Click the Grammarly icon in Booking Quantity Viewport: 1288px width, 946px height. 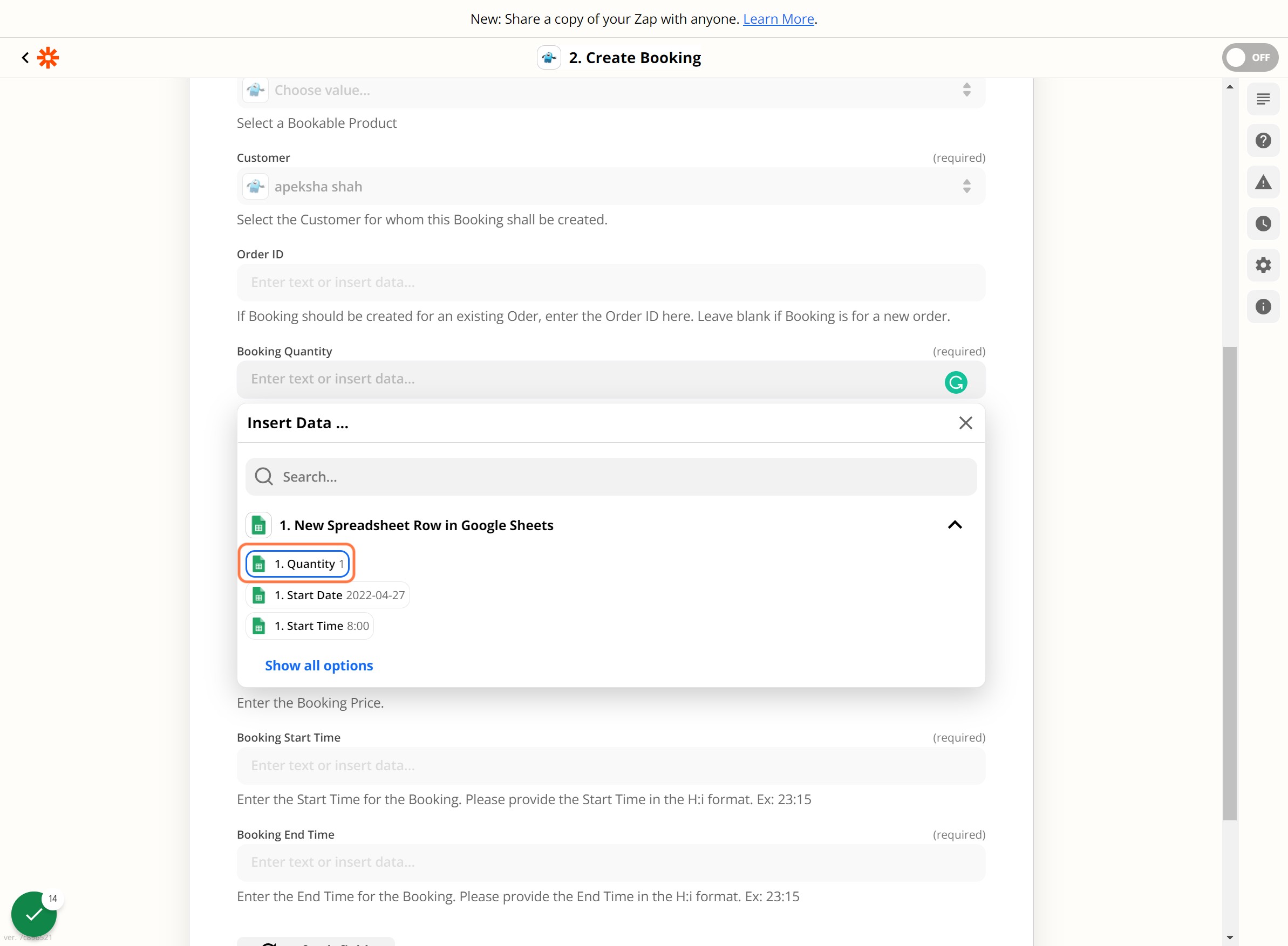pyautogui.click(x=956, y=382)
